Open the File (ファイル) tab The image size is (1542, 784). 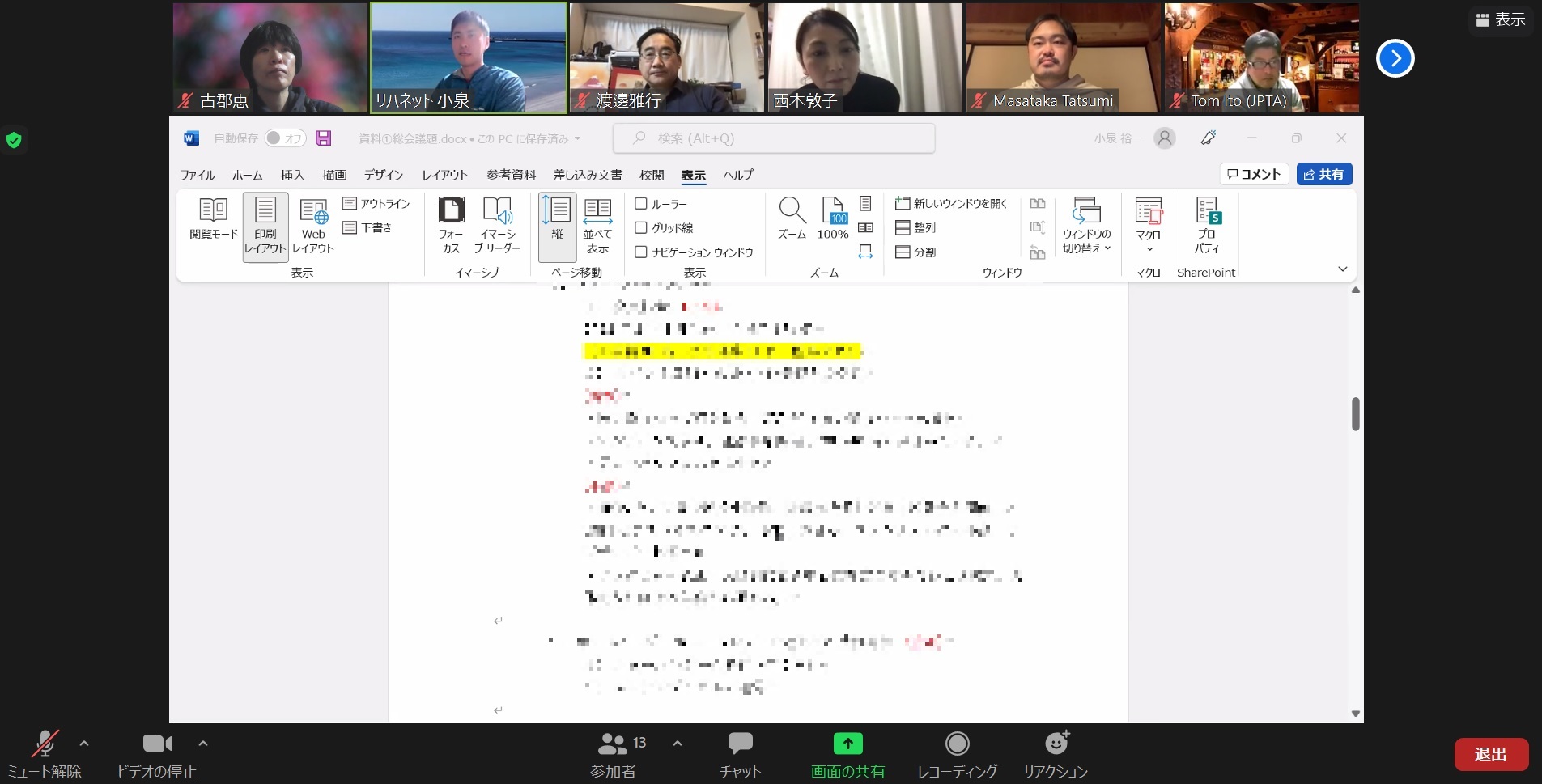point(197,175)
